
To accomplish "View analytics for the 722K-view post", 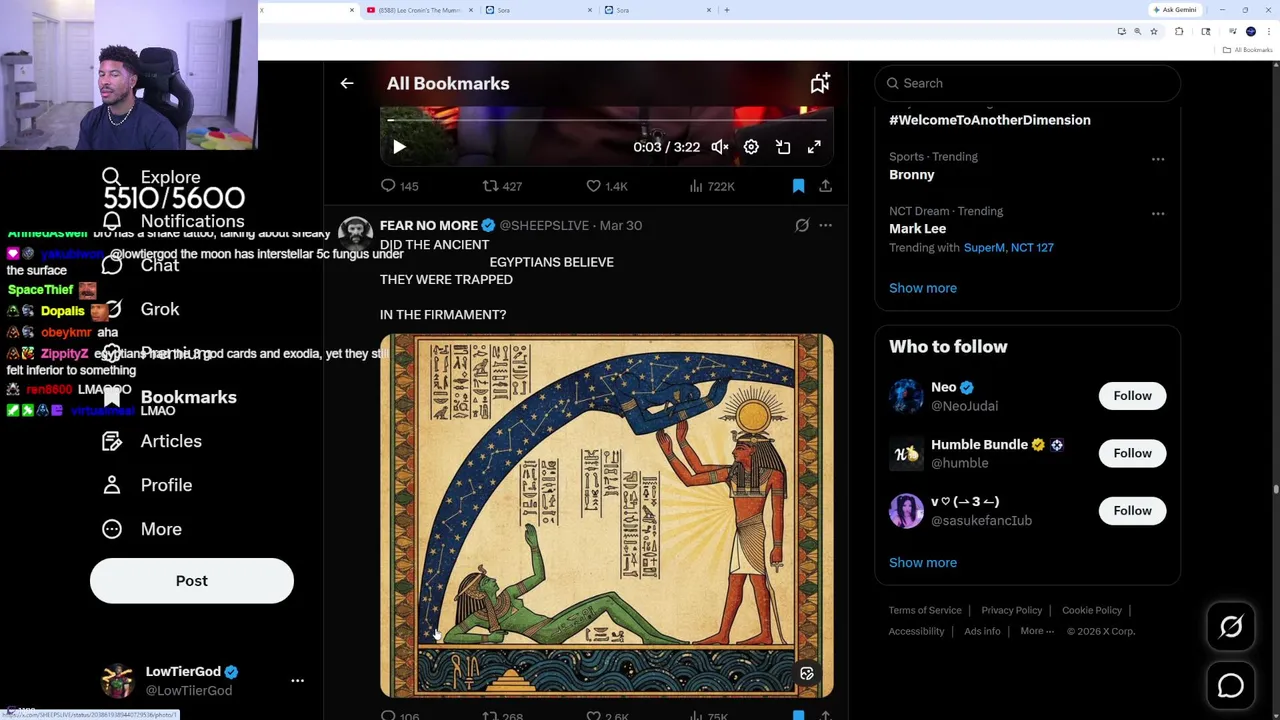I will [x=712, y=186].
